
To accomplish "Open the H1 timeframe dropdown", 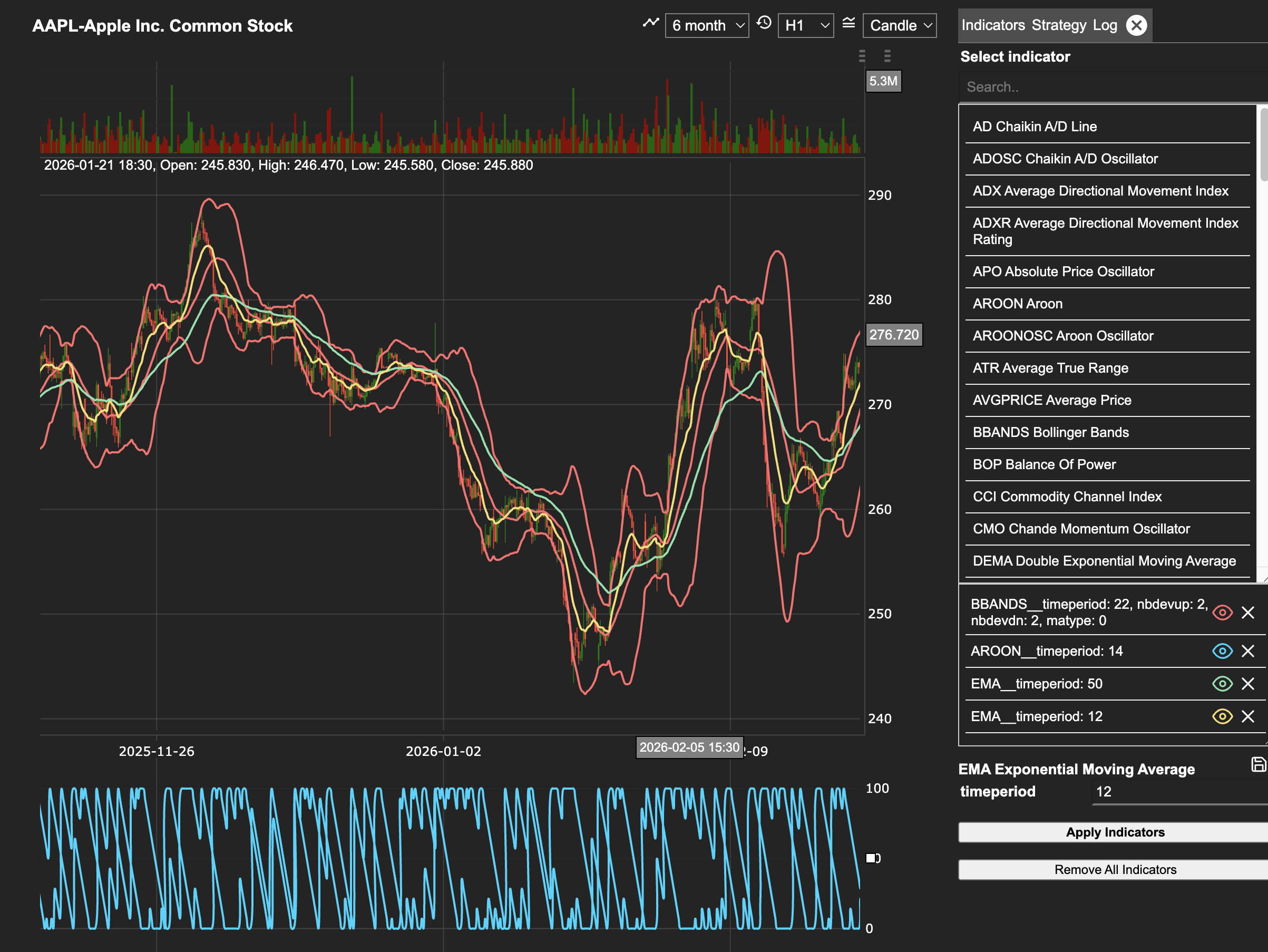I will (805, 25).
